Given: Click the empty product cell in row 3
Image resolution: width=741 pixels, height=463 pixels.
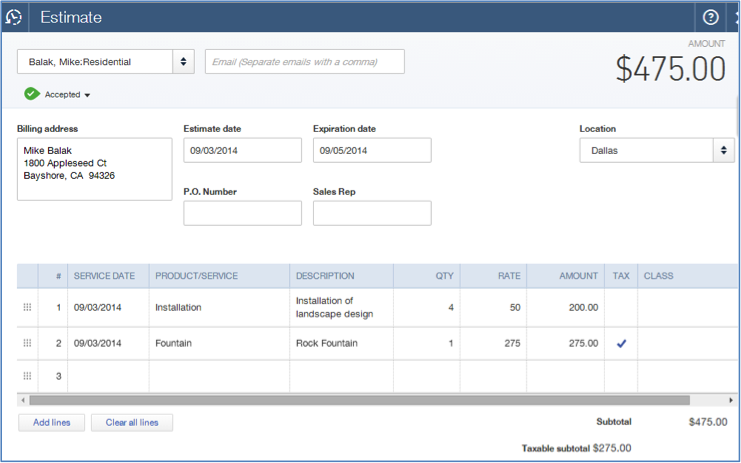Looking at the screenshot, I should pyautogui.click(x=219, y=377).
